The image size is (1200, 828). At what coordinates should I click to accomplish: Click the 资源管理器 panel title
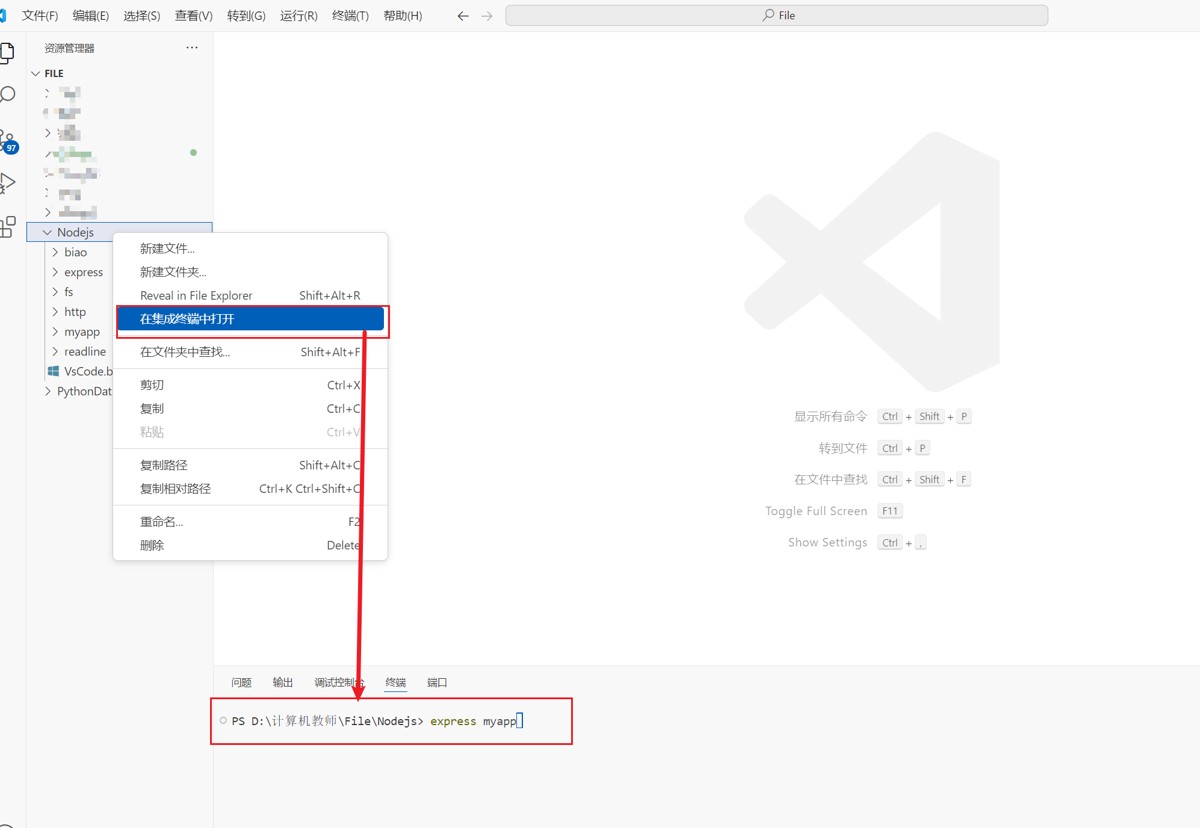pyautogui.click(x=69, y=48)
